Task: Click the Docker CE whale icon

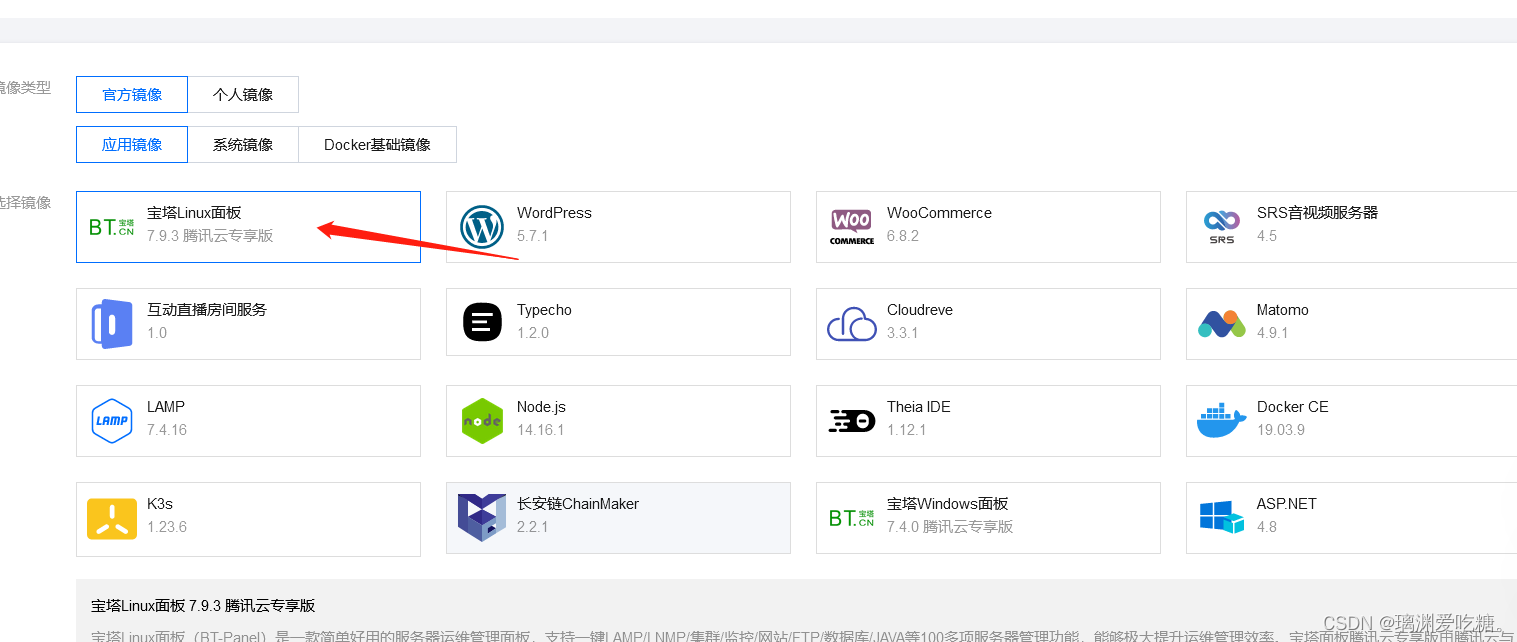Action: click(x=1221, y=420)
